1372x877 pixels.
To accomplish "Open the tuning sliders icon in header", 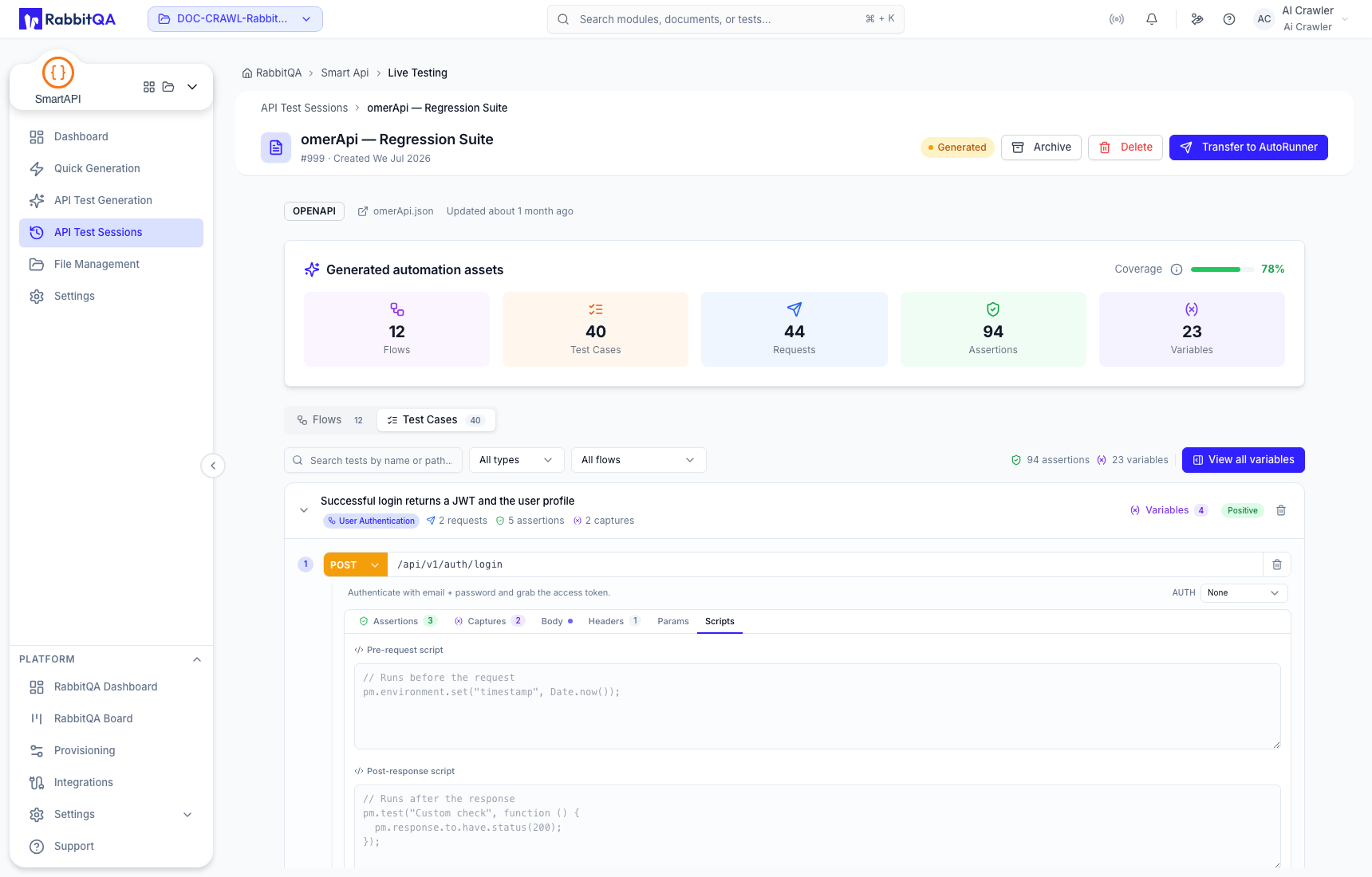I will pos(1197,19).
